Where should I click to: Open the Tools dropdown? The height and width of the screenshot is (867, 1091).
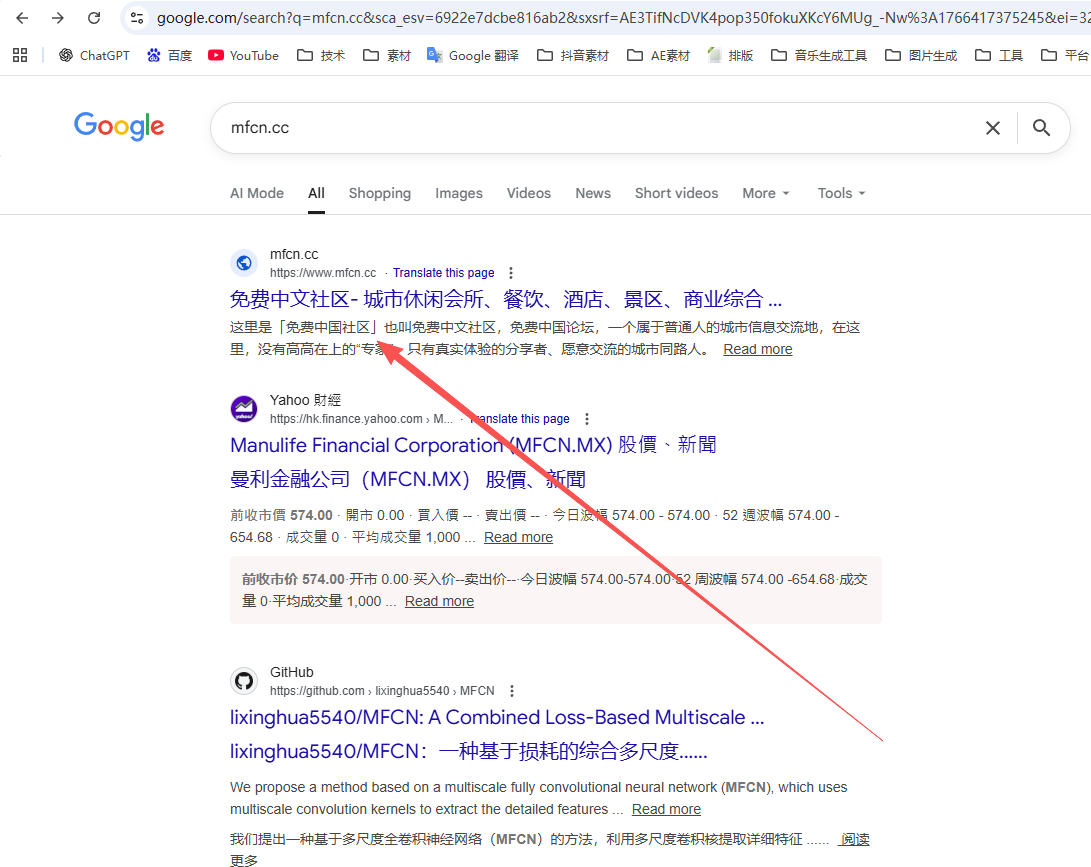tap(840, 193)
